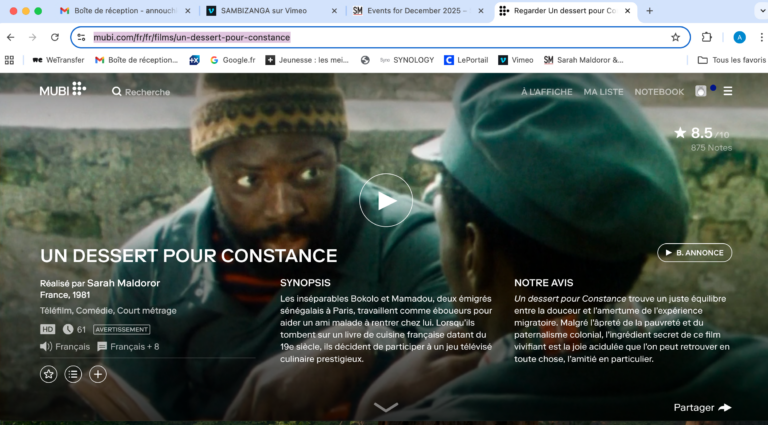Bookmark this page with the star icon

point(675,37)
